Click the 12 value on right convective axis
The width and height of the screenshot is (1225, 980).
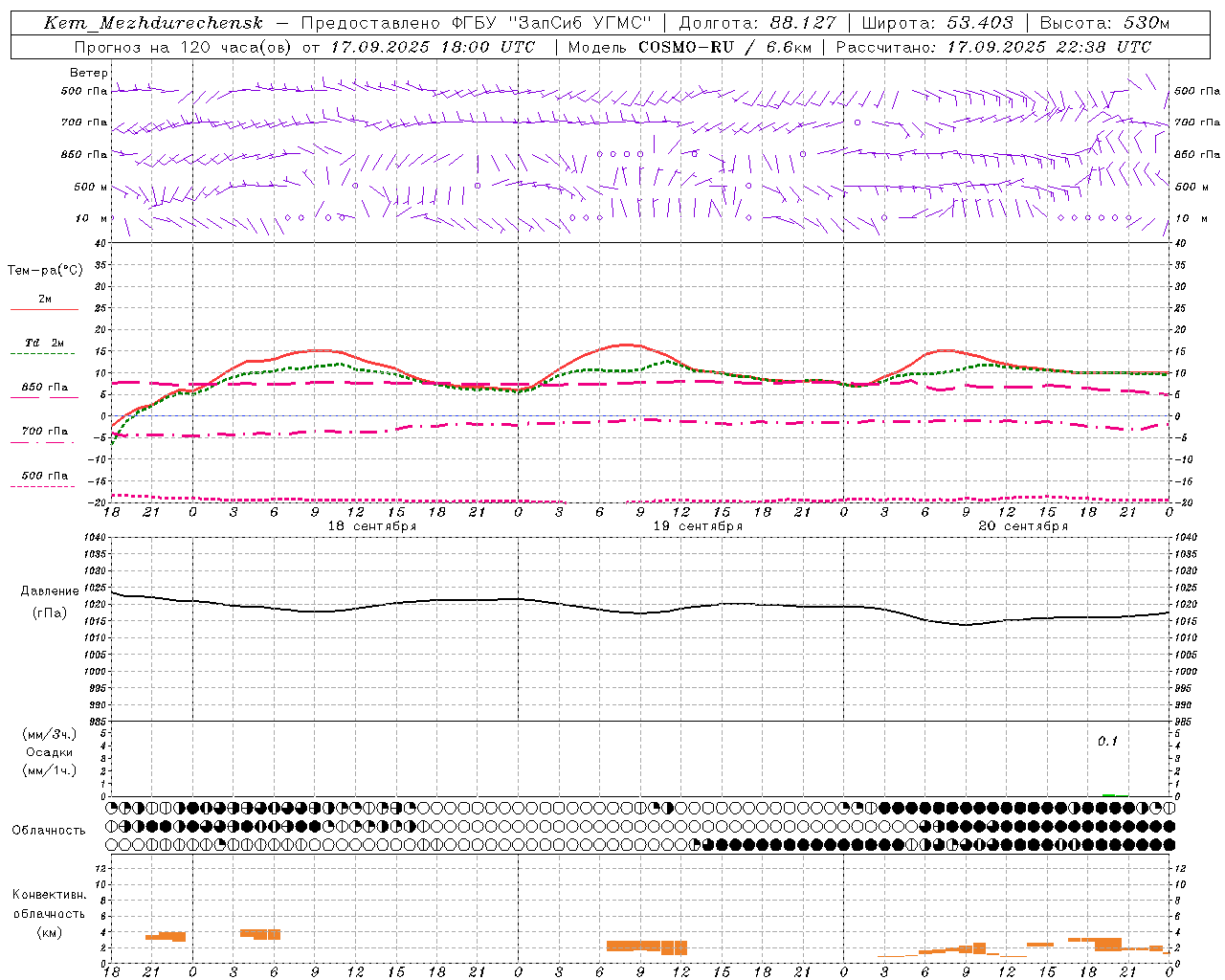1180,868
